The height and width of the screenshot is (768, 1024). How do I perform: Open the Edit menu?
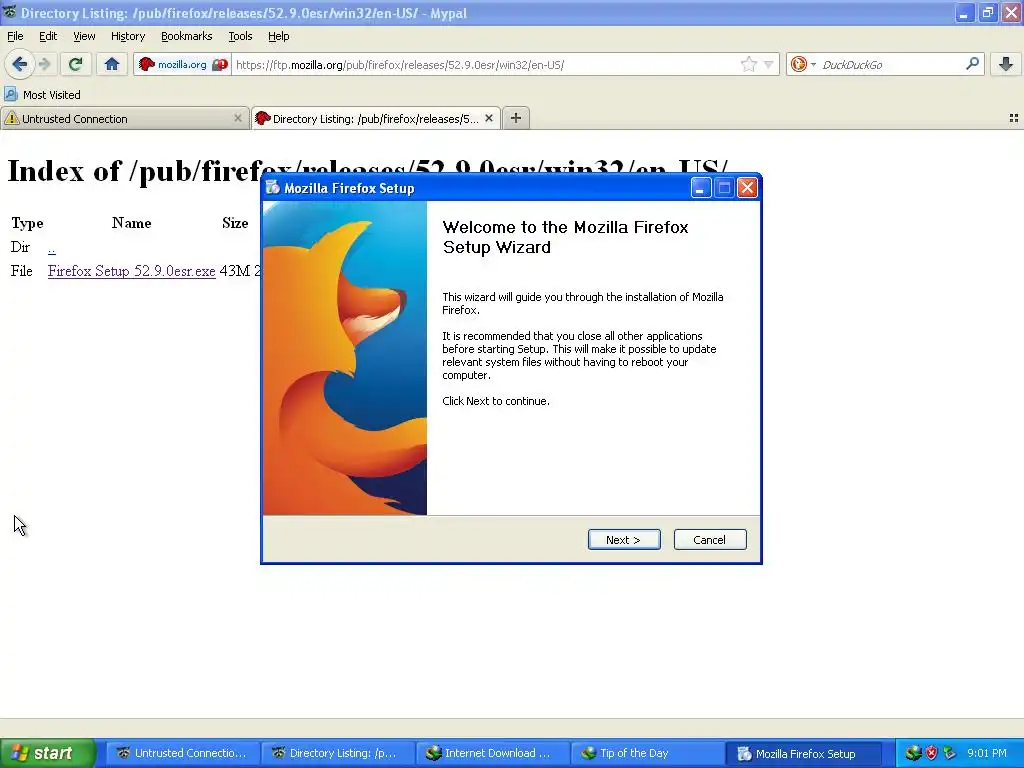(48, 37)
